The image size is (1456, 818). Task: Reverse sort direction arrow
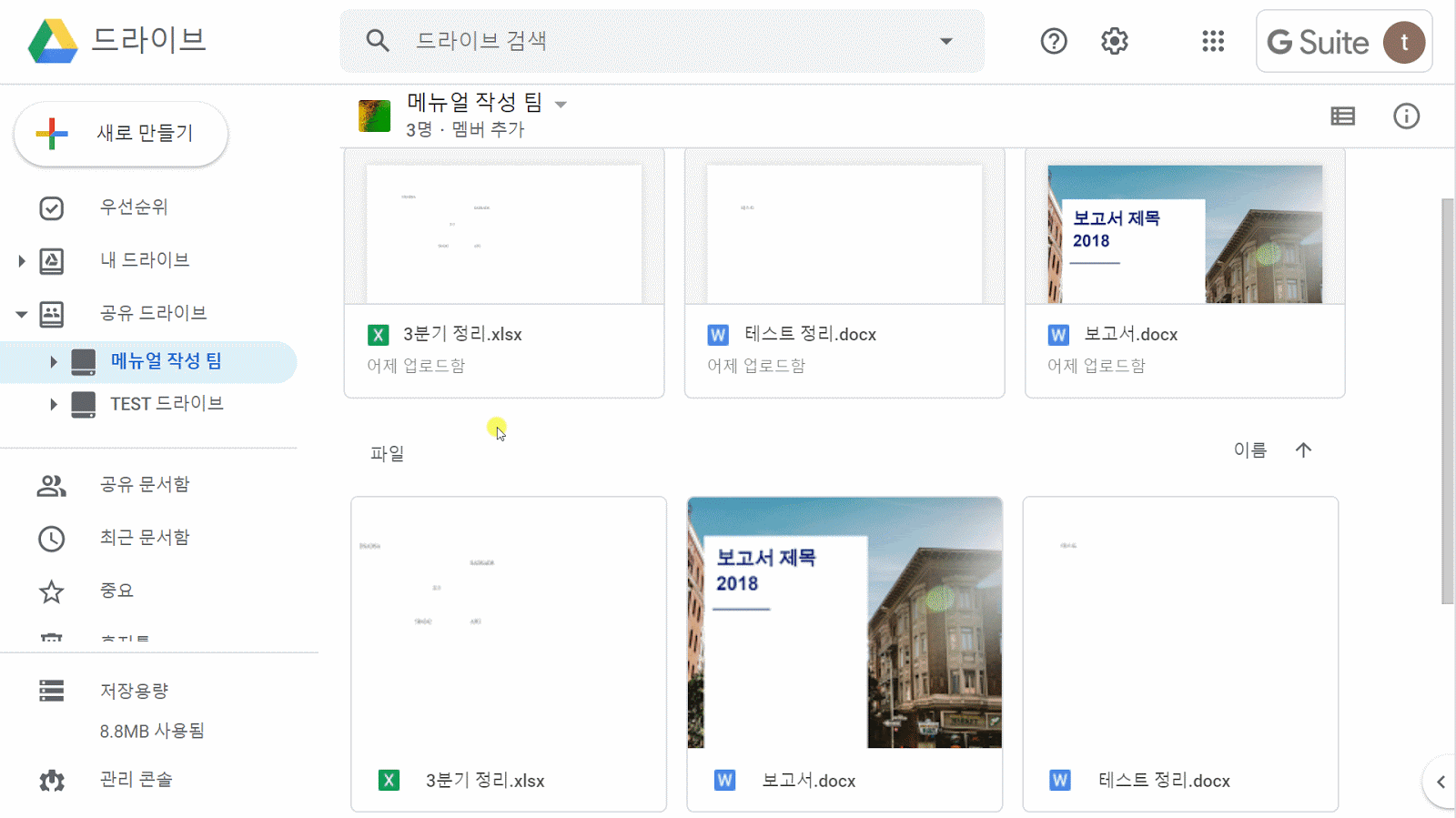point(1303,449)
